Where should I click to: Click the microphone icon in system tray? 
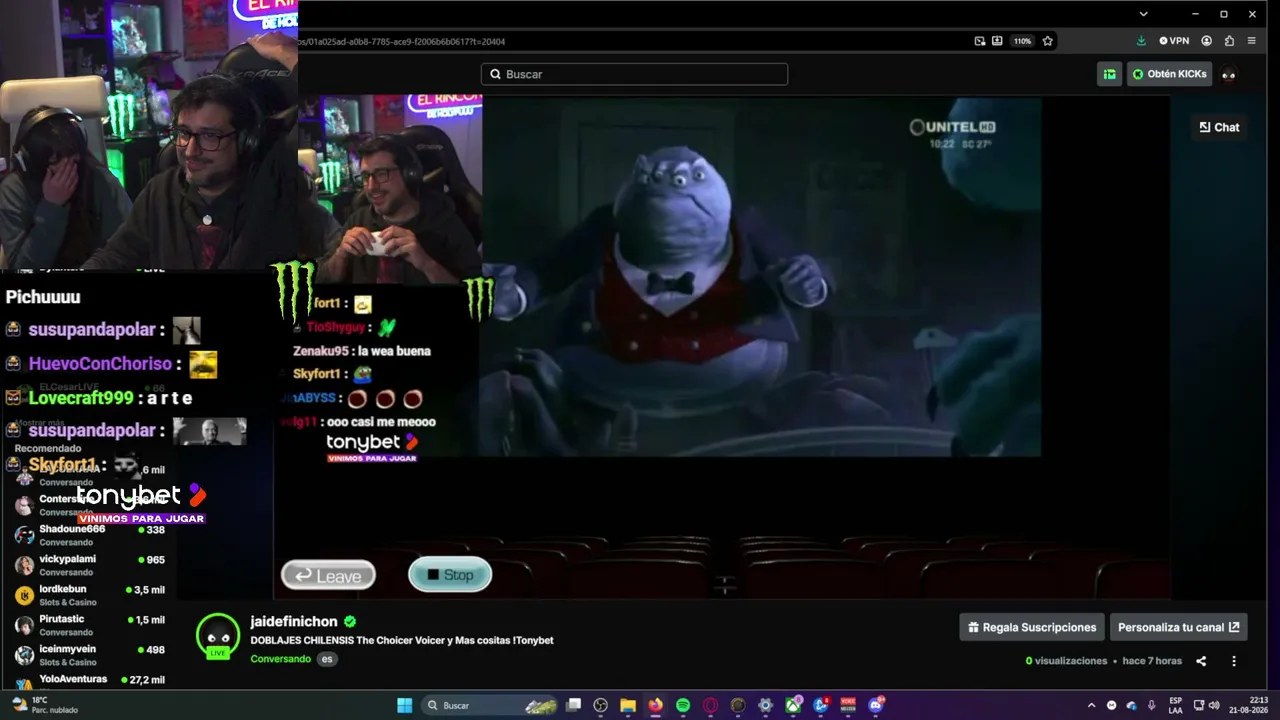[x=1151, y=705]
